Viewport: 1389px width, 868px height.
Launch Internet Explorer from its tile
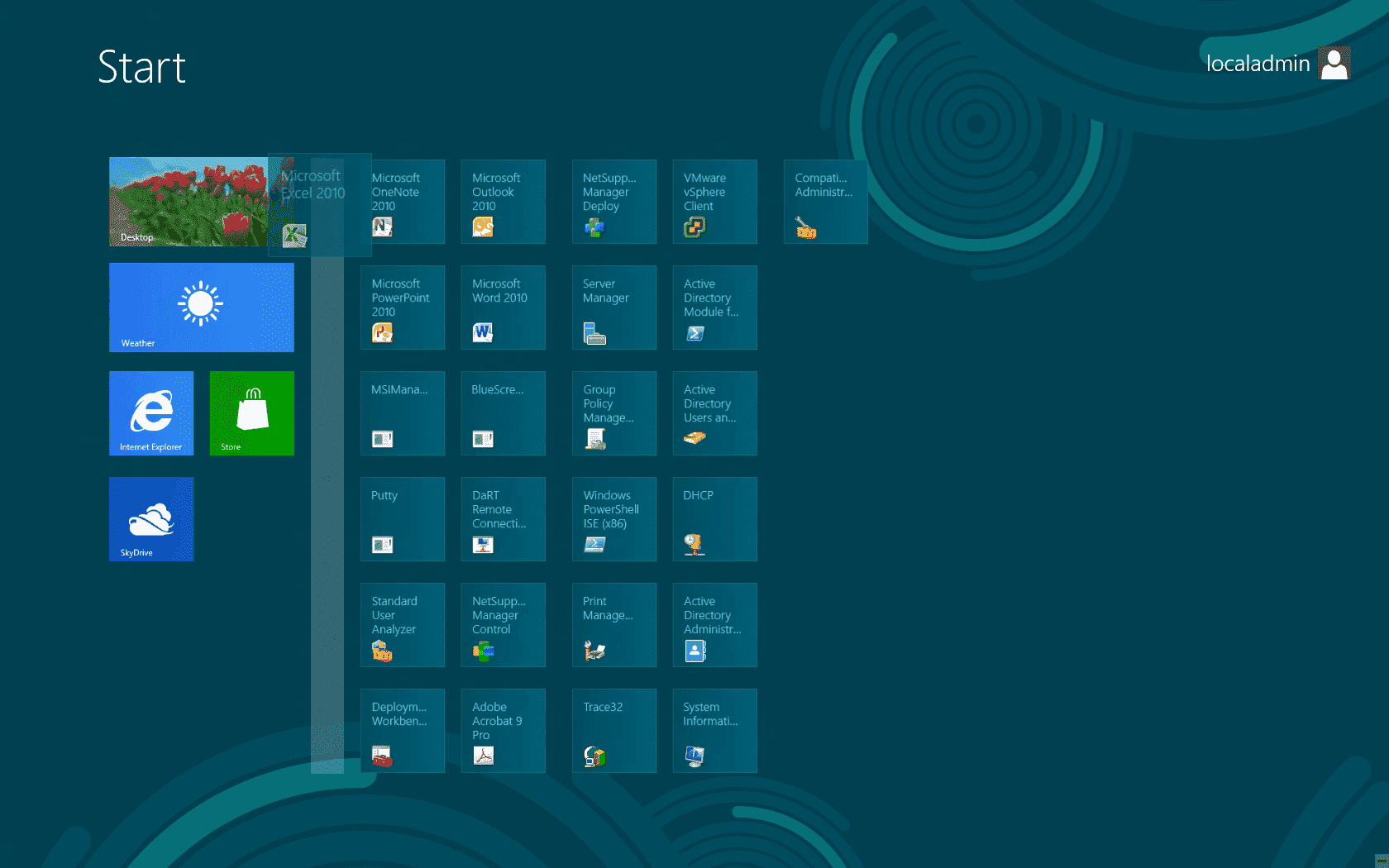point(151,413)
